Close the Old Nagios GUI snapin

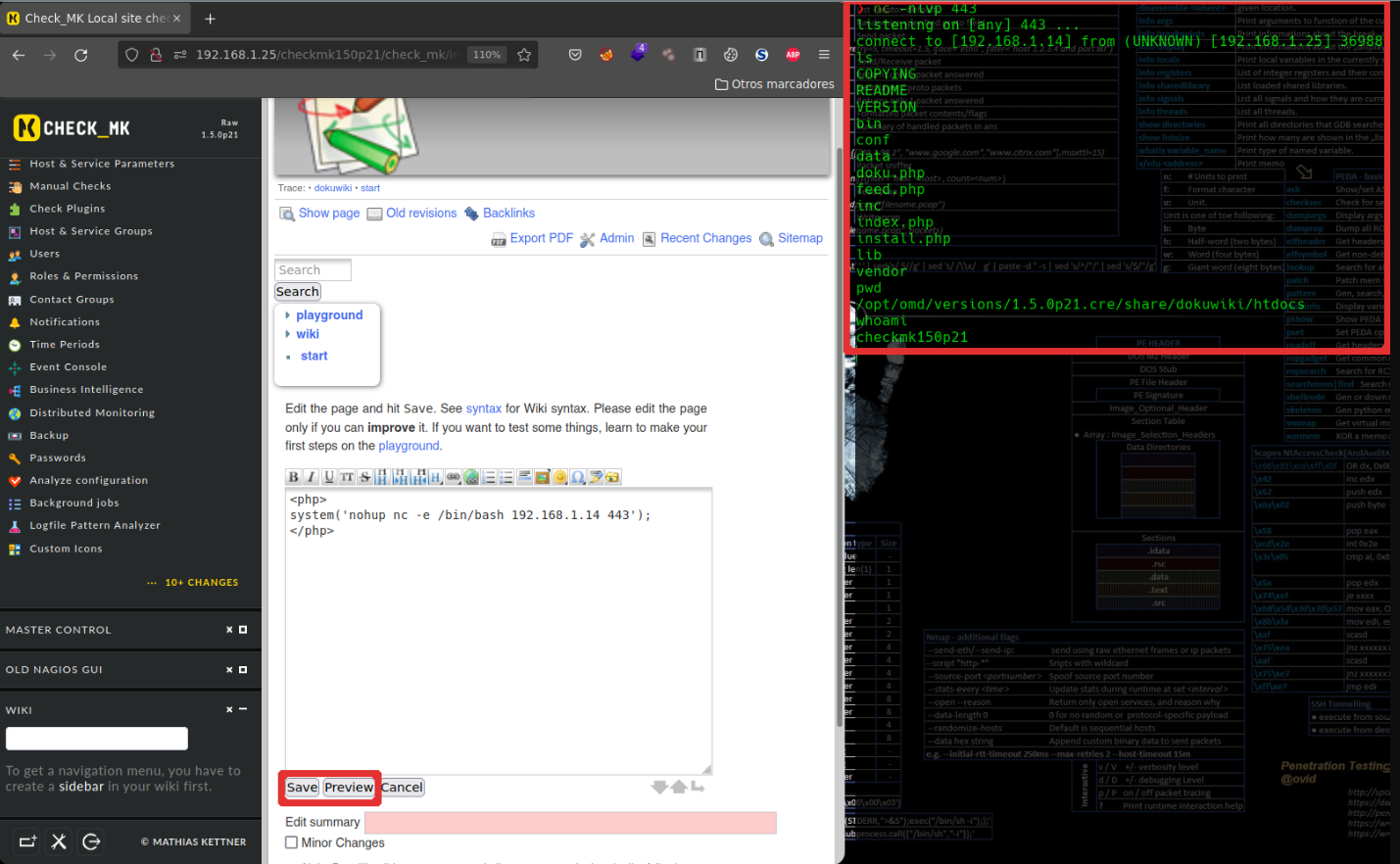[229, 670]
